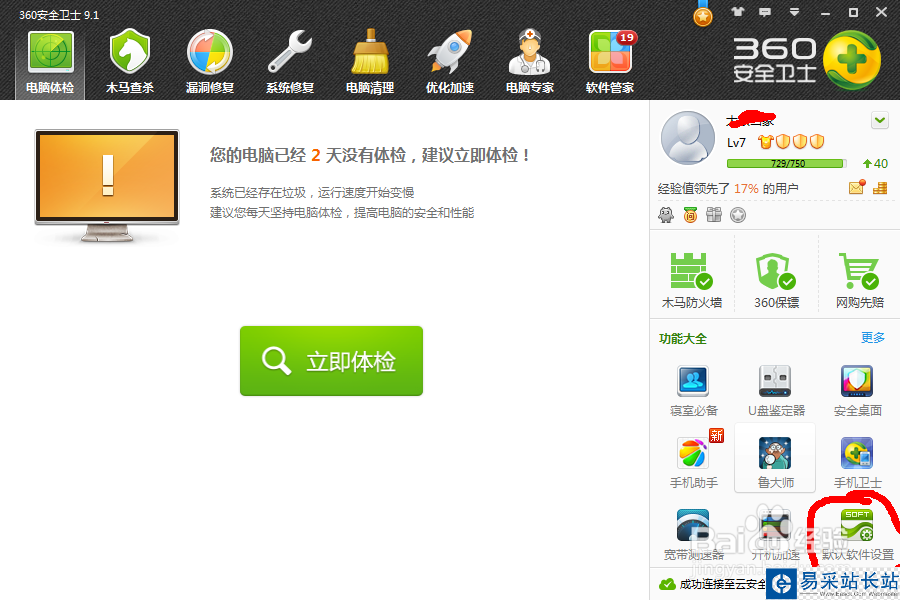The height and width of the screenshot is (600, 900).
Task: Expand the account dropdown chevron
Action: [880, 121]
